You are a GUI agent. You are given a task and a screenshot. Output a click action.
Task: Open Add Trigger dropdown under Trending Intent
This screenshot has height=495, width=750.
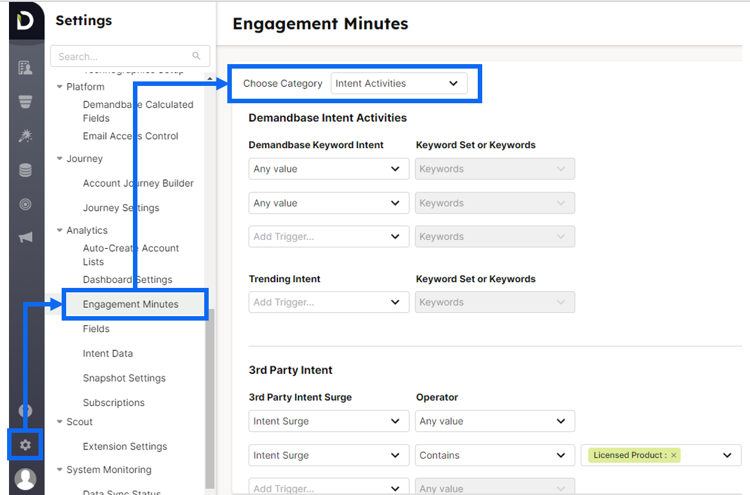coord(329,302)
